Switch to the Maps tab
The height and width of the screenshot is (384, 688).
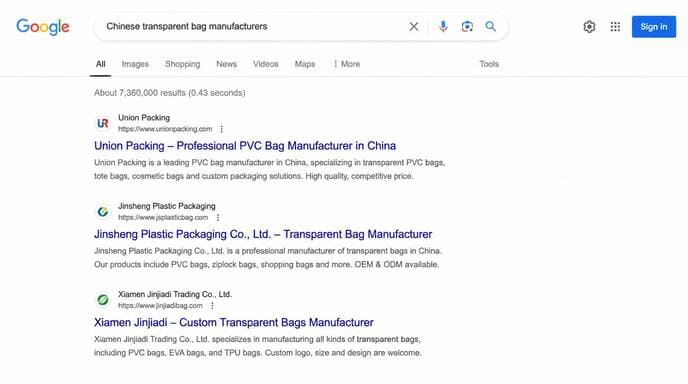click(x=305, y=64)
